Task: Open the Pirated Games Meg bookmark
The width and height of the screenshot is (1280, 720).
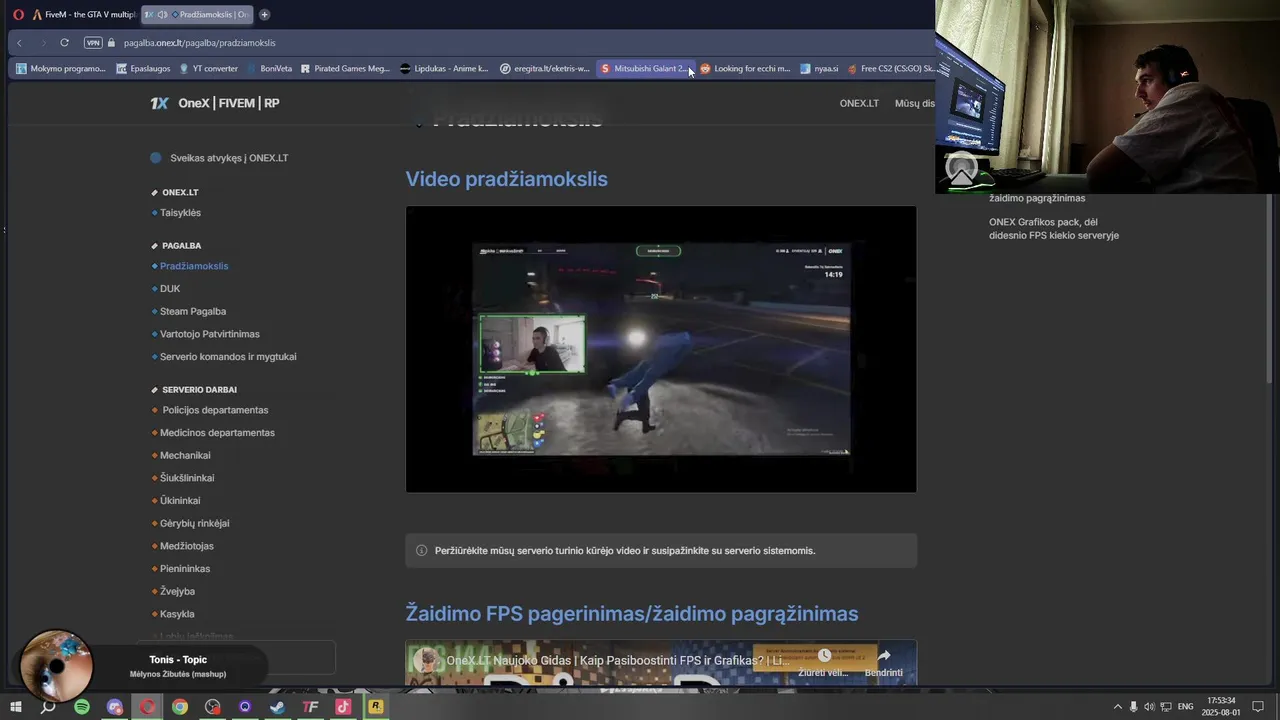Action: [345, 69]
